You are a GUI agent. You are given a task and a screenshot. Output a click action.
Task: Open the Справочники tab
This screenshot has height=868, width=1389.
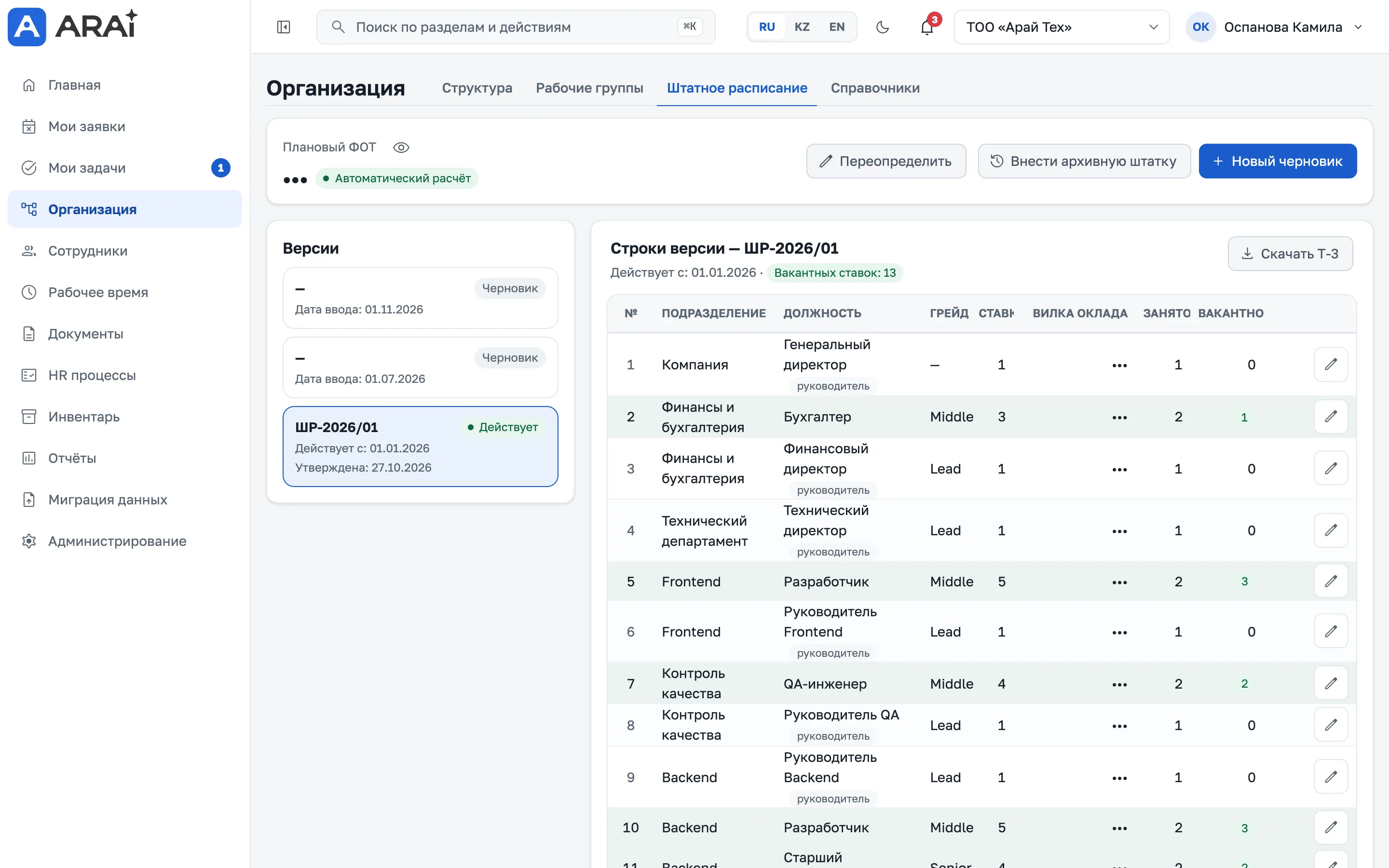[875, 88]
